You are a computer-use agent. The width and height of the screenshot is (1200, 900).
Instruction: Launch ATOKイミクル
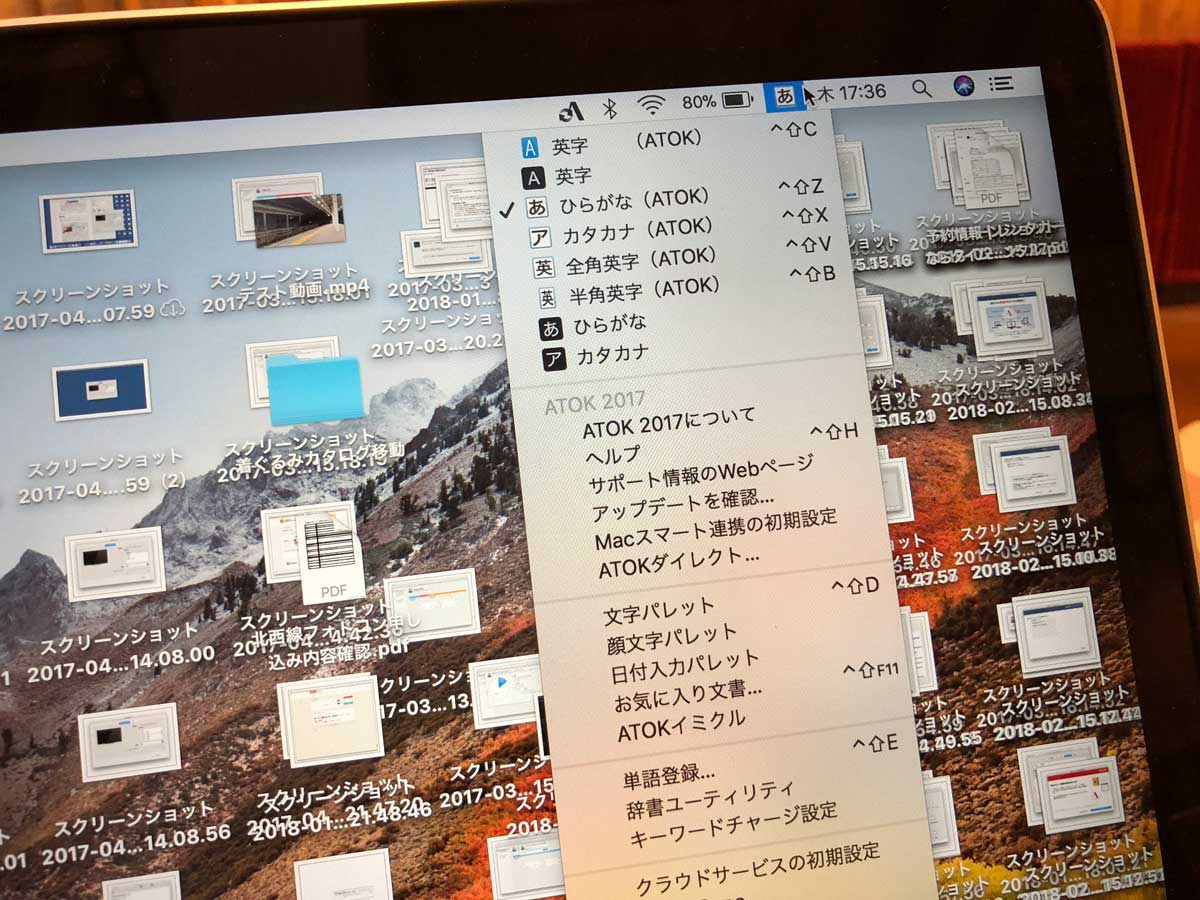tap(681, 724)
